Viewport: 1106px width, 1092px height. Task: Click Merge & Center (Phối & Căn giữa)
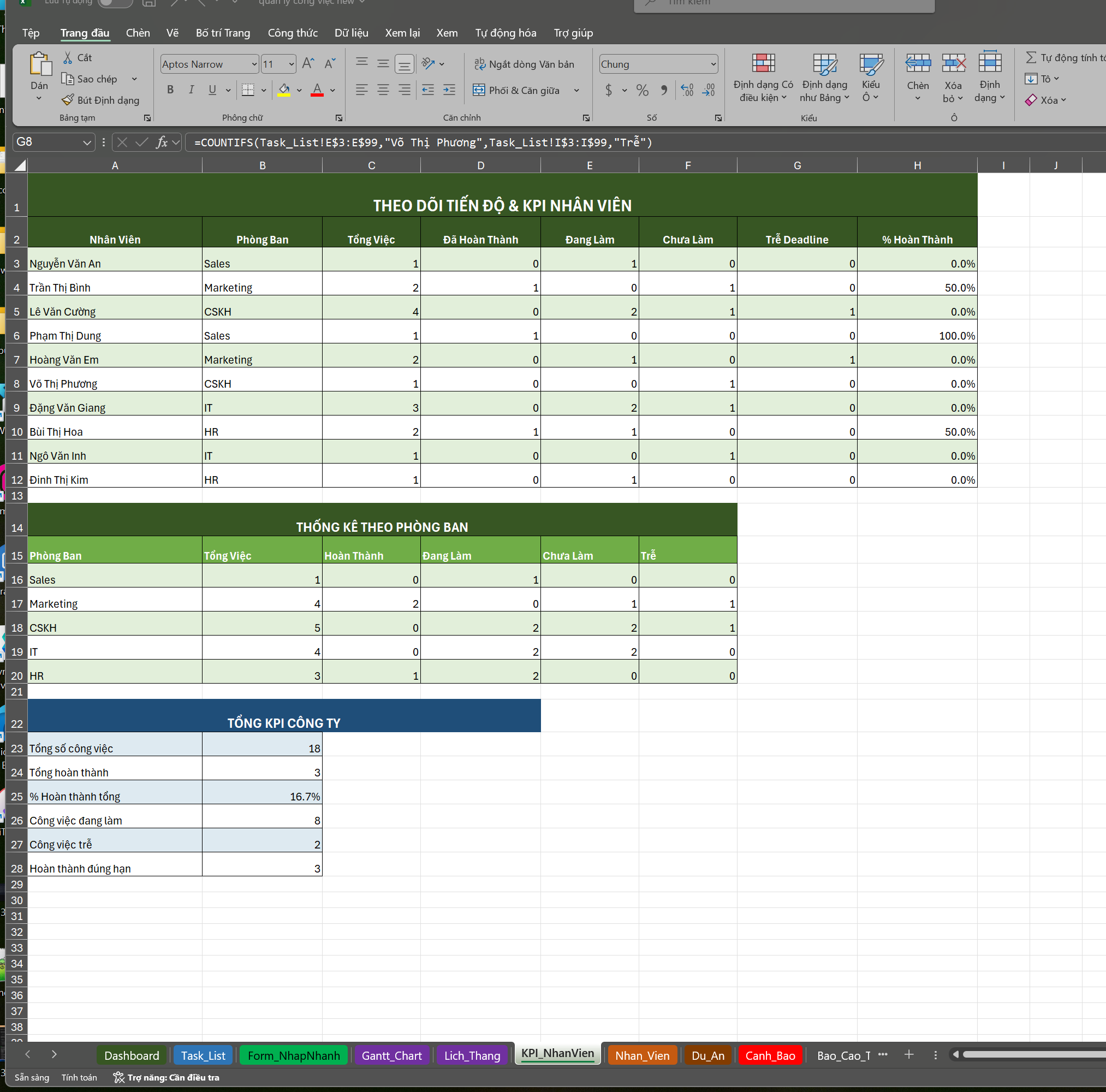pos(516,90)
